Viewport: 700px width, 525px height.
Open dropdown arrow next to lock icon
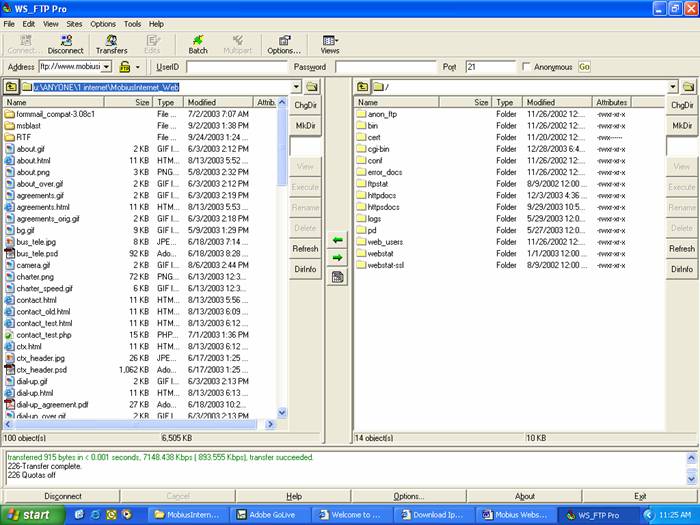tap(138, 67)
